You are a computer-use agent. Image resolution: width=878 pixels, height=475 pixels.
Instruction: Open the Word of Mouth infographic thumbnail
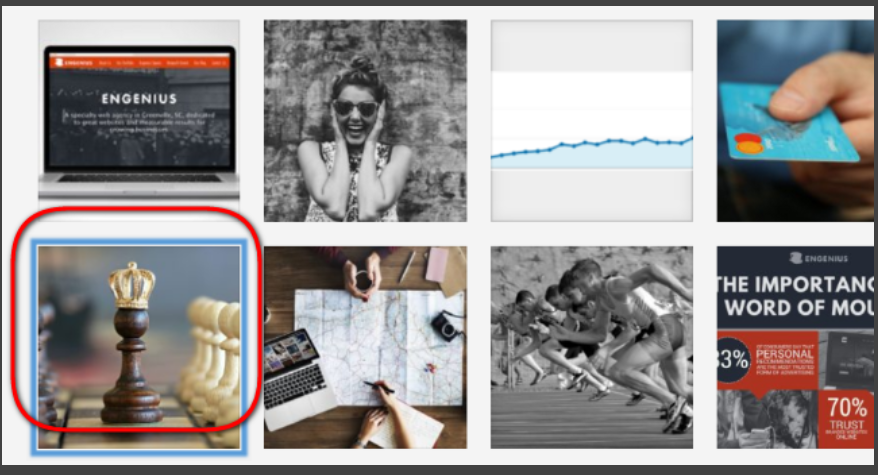796,347
